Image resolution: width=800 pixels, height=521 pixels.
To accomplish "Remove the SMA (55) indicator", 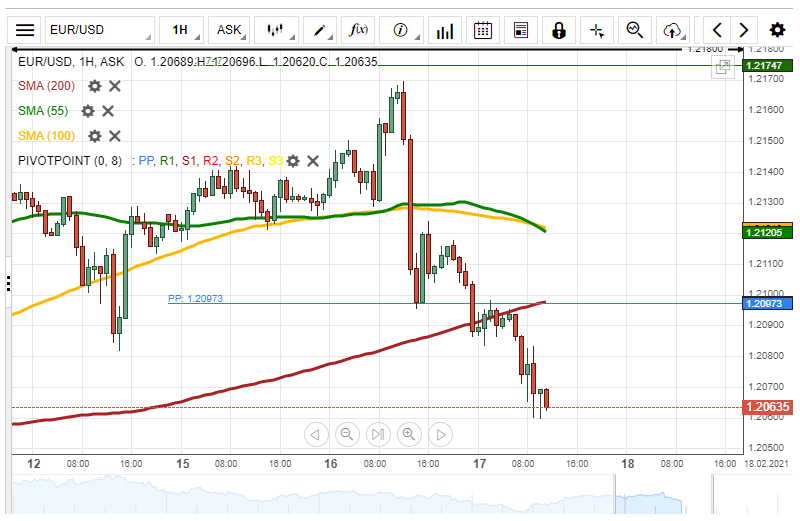I will point(107,111).
